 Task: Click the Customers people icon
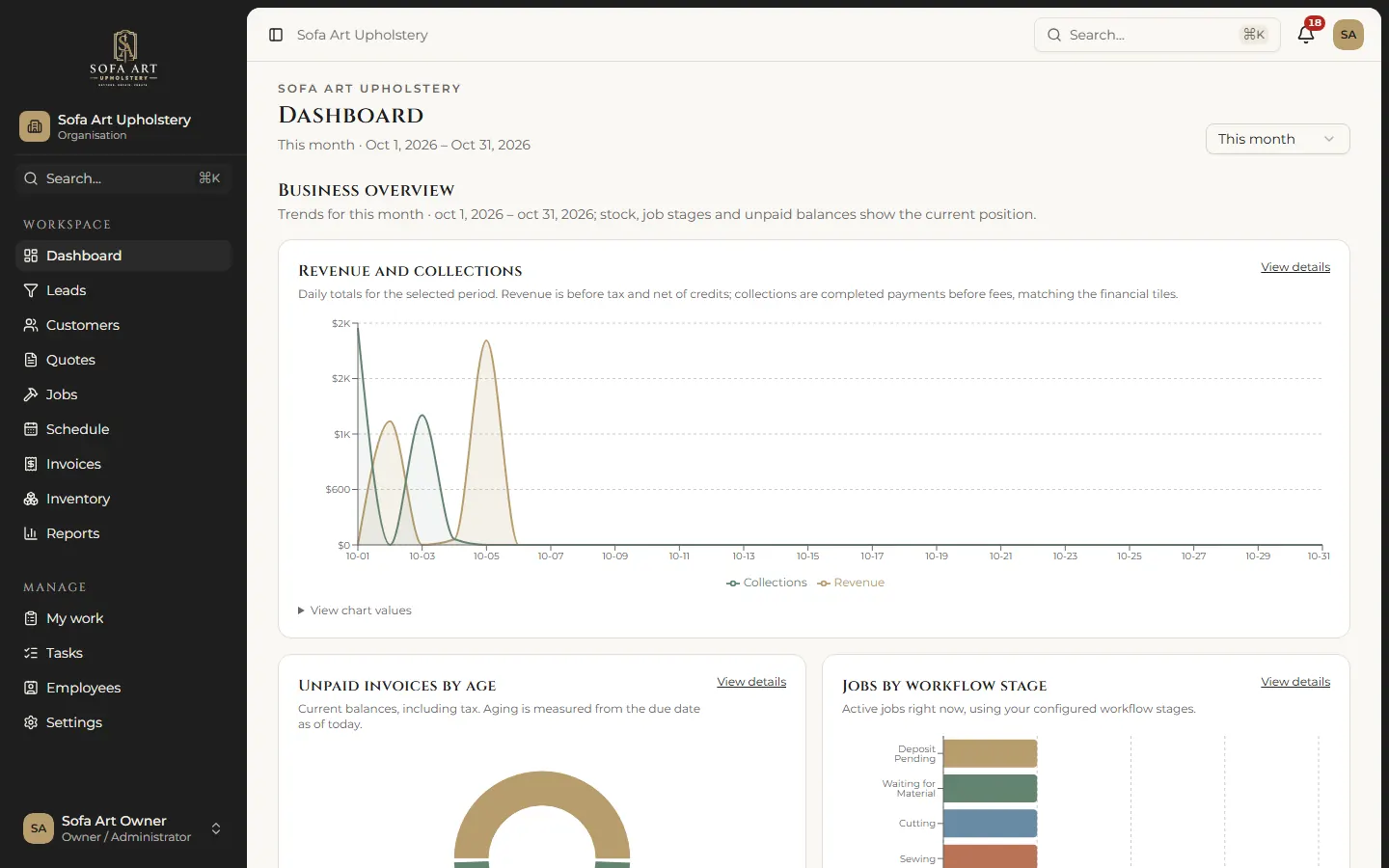31,325
